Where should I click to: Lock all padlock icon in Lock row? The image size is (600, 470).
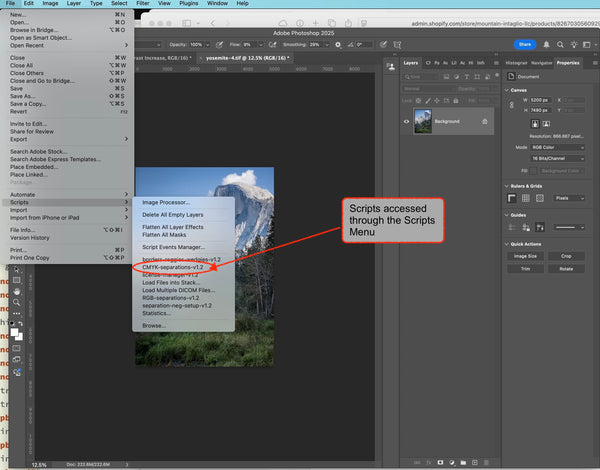point(456,101)
